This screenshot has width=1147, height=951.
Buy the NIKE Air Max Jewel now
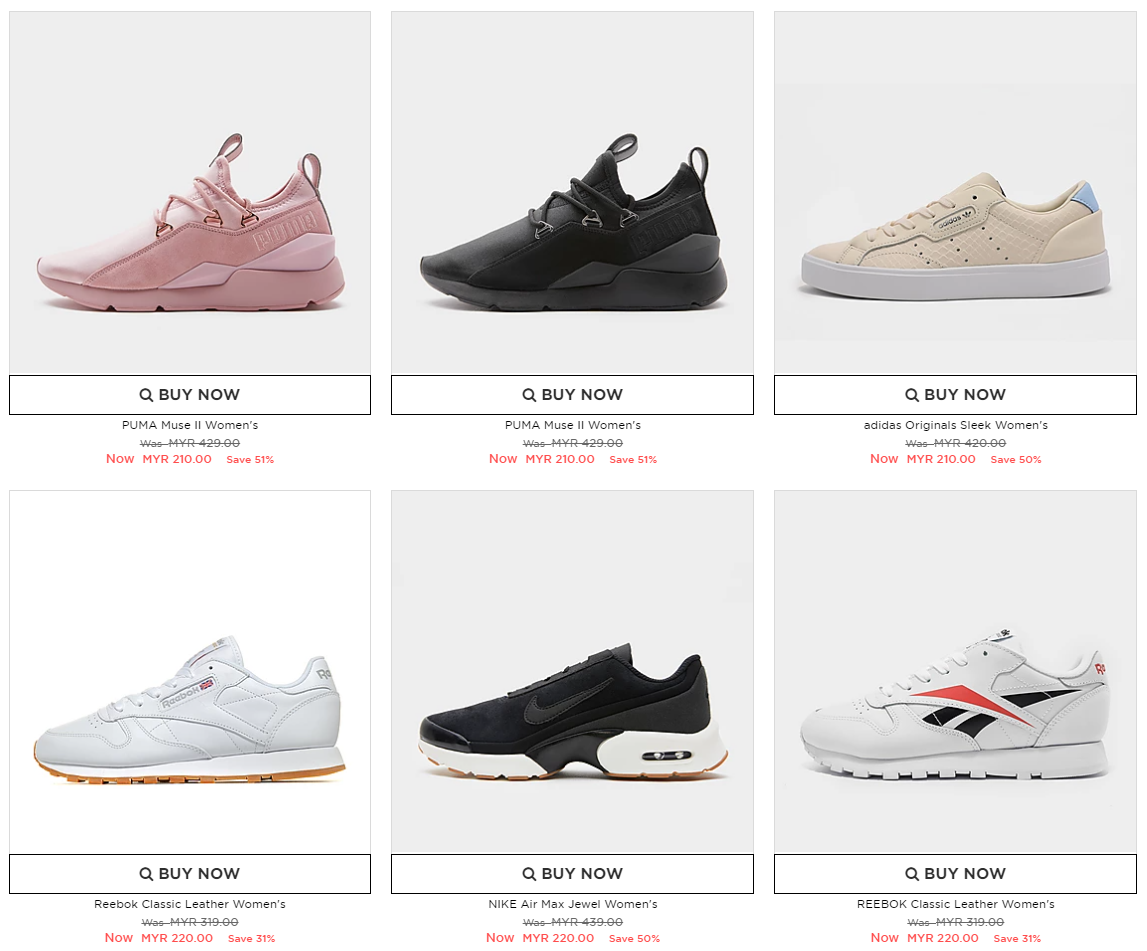click(572, 873)
